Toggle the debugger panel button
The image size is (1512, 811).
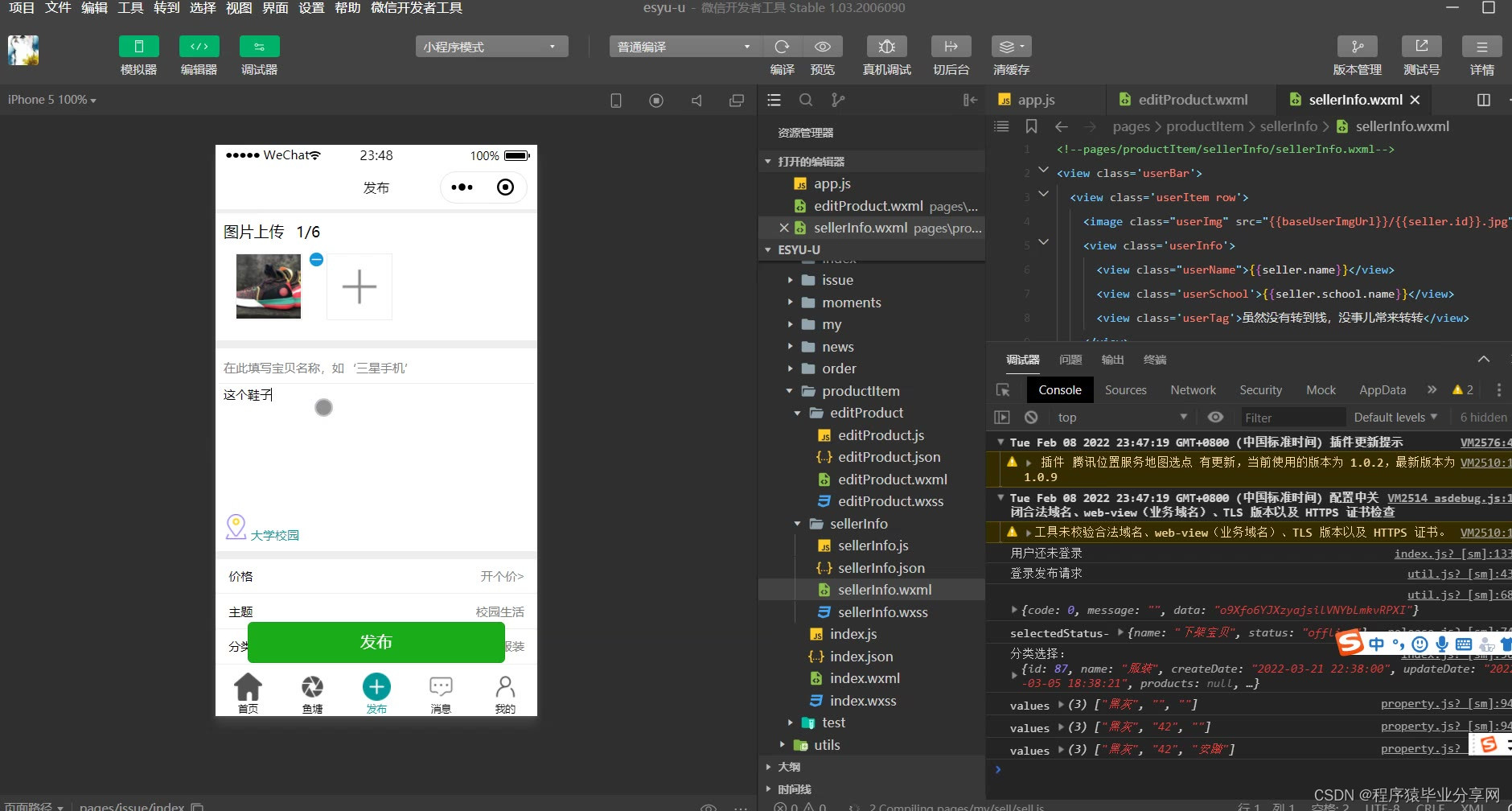tap(259, 47)
